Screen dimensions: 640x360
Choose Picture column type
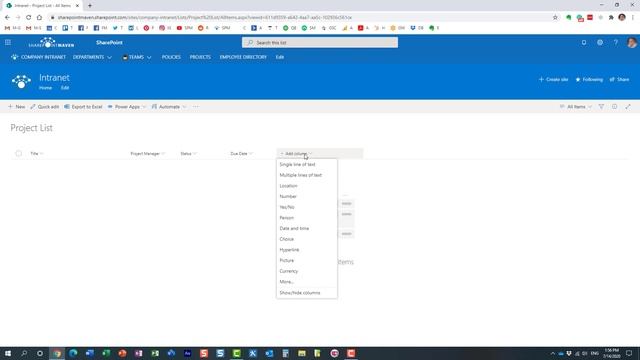click(x=307, y=260)
